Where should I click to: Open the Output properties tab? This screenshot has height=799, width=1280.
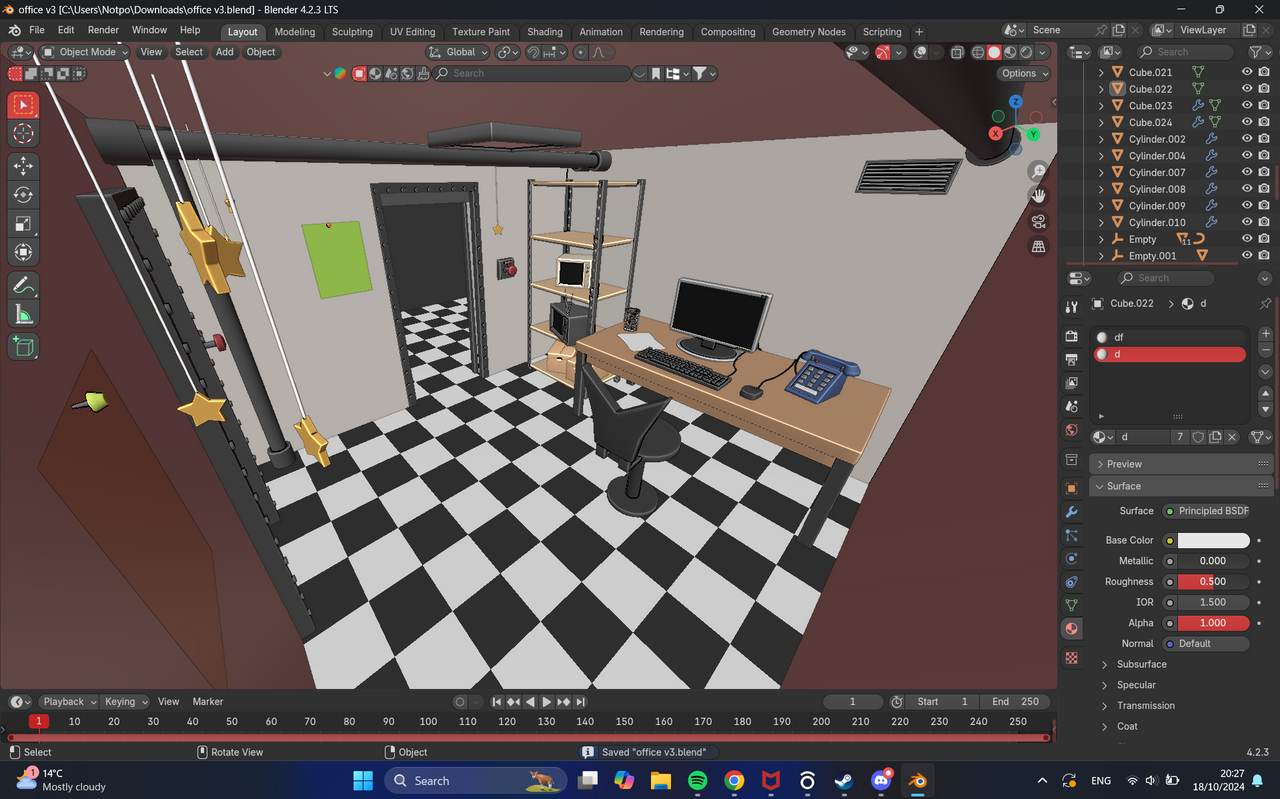pyautogui.click(x=1072, y=359)
